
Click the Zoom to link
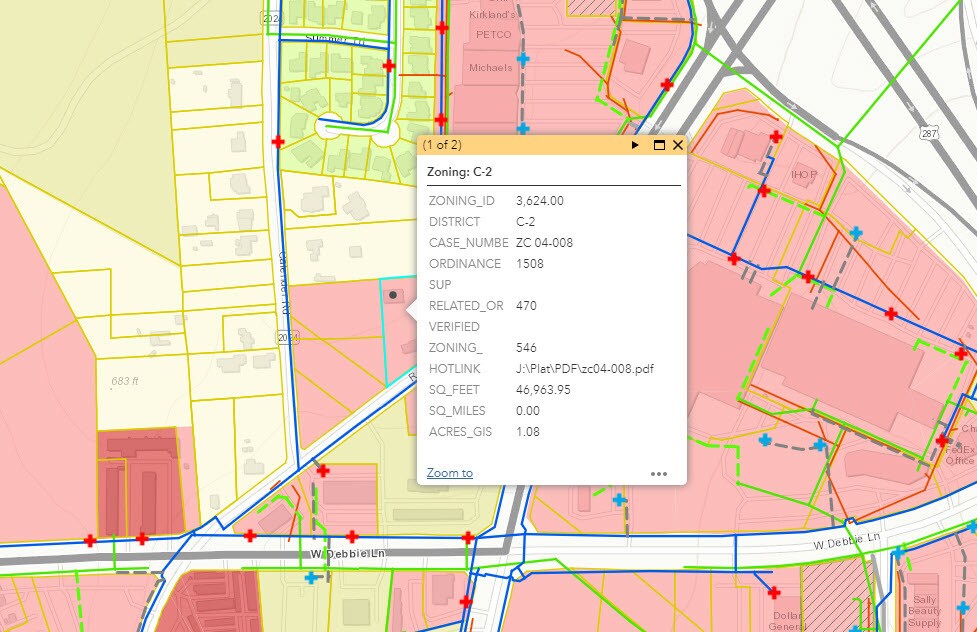click(x=449, y=473)
